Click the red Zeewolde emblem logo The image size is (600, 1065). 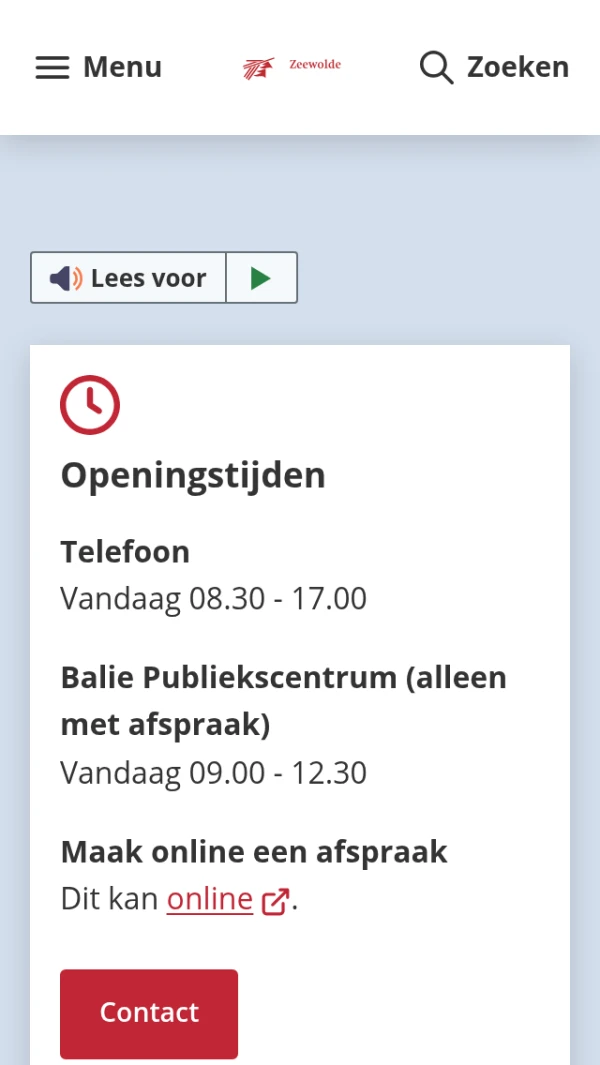coord(259,68)
